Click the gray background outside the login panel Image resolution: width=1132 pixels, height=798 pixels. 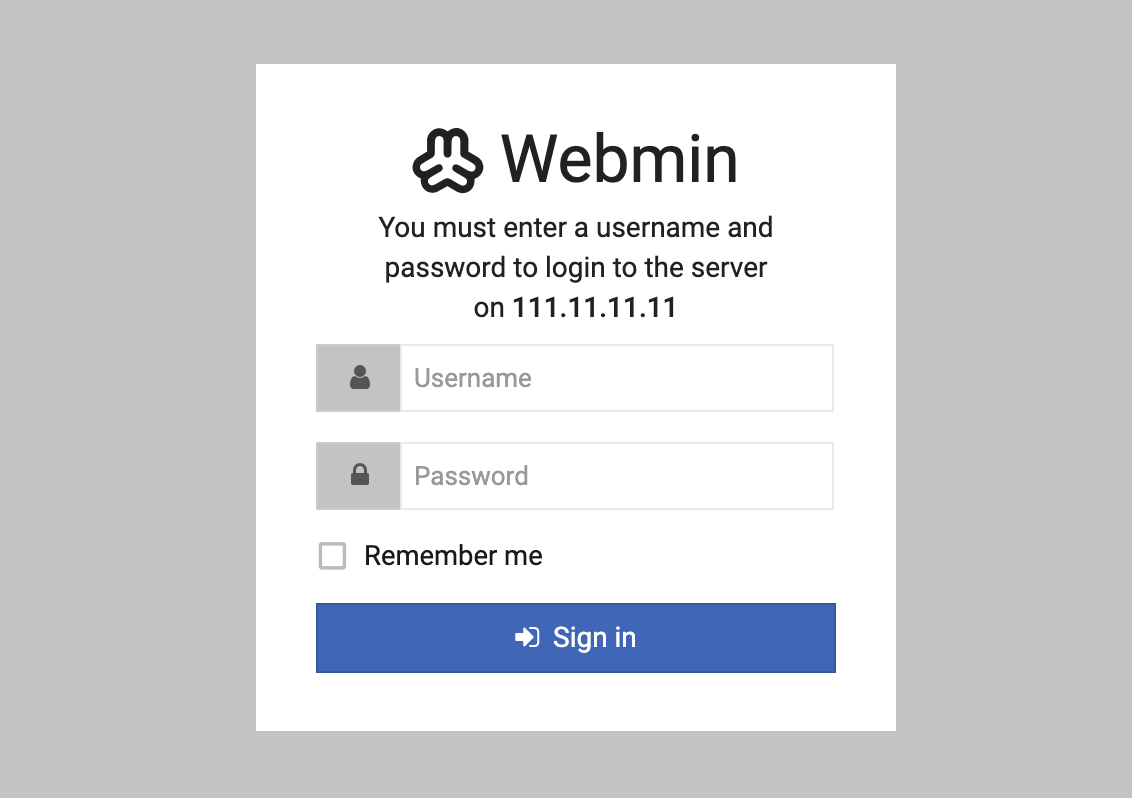120,400
